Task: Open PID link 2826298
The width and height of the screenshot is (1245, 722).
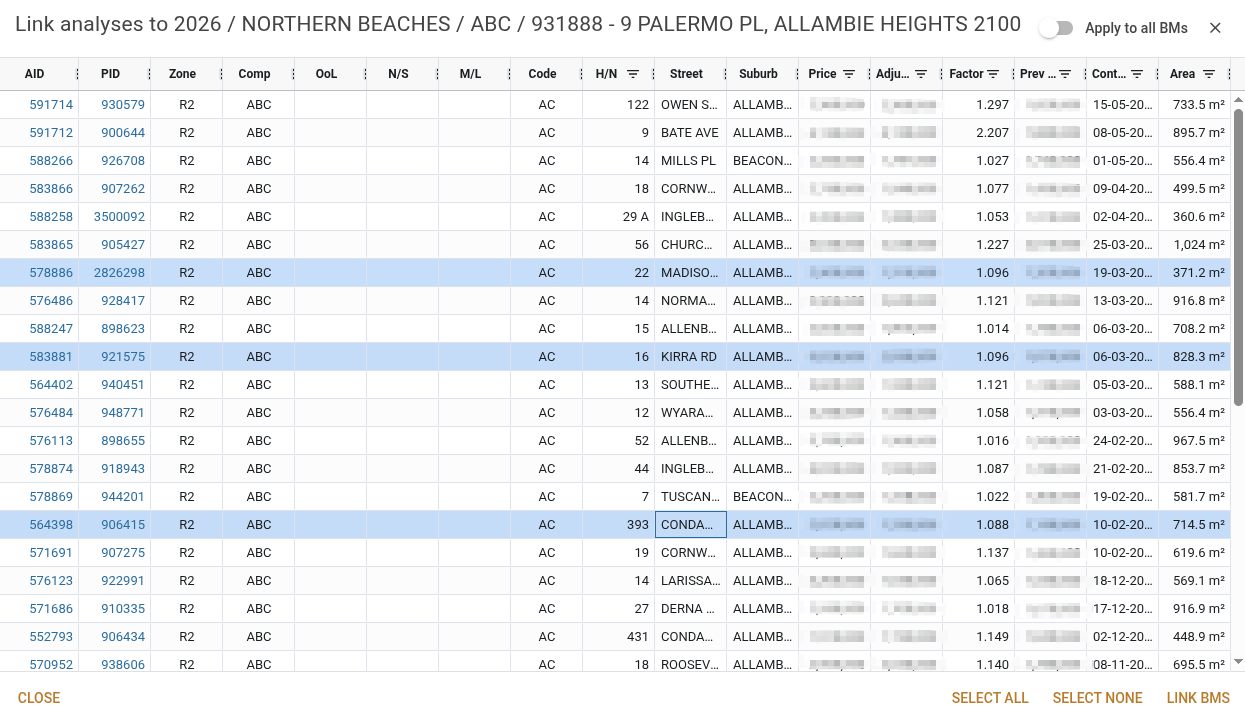Action: click(119, 272)
